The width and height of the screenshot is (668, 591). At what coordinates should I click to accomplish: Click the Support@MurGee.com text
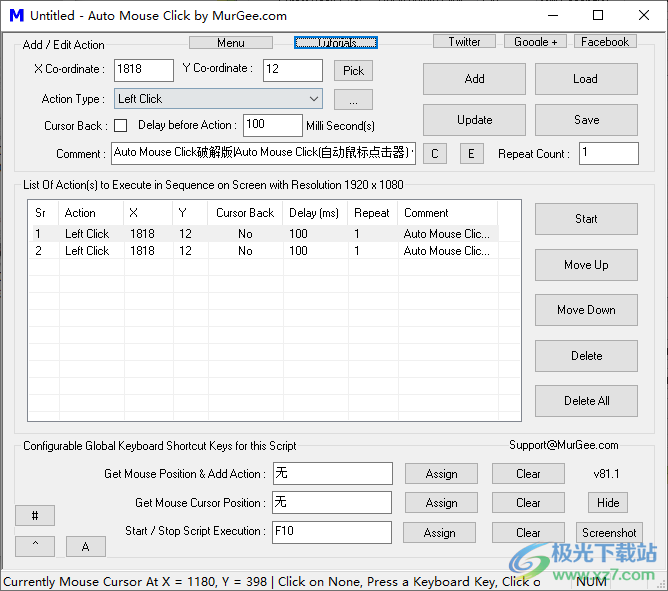coord(564,445)
